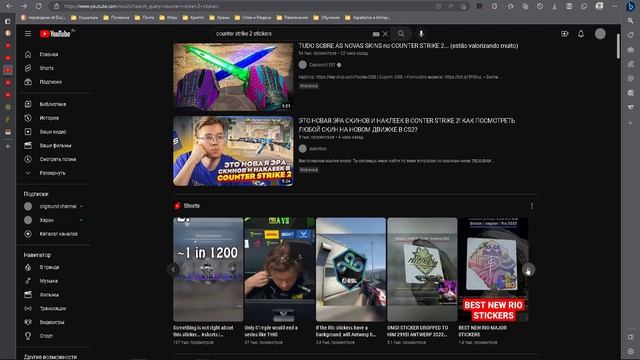Click the add plus icon in left strip

click(x=8, y=147)
